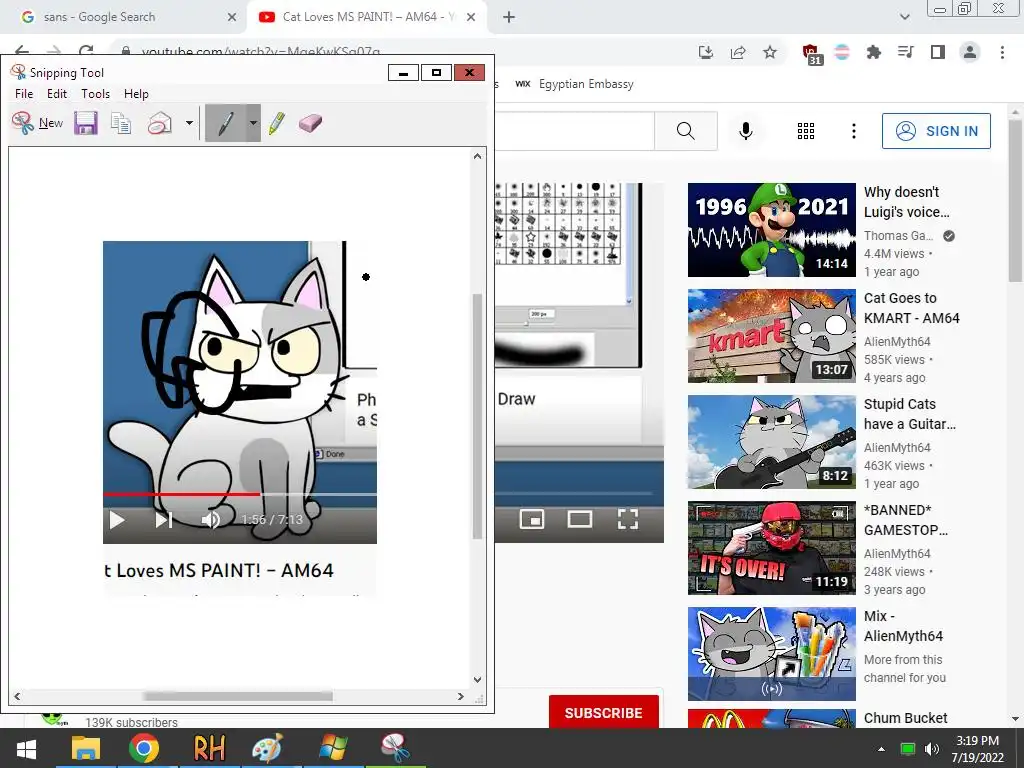This screenshot has height=768, width=1024.
Task: Open the Chrome Extensions puzzle icon
Action: point(873,52)
